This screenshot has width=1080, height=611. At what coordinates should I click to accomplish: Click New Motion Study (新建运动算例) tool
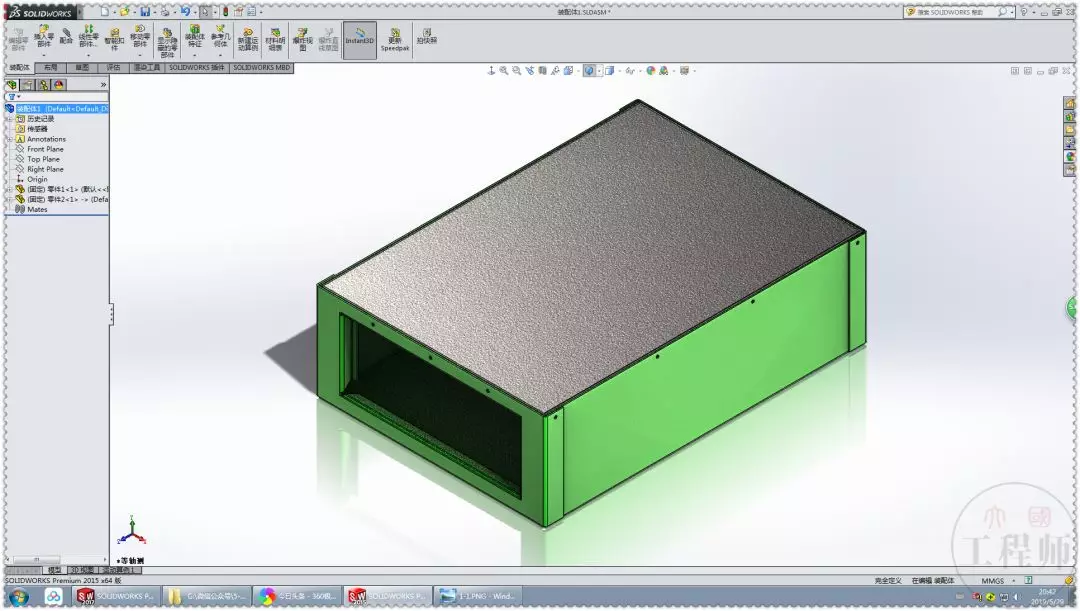[x=248, y=39]
